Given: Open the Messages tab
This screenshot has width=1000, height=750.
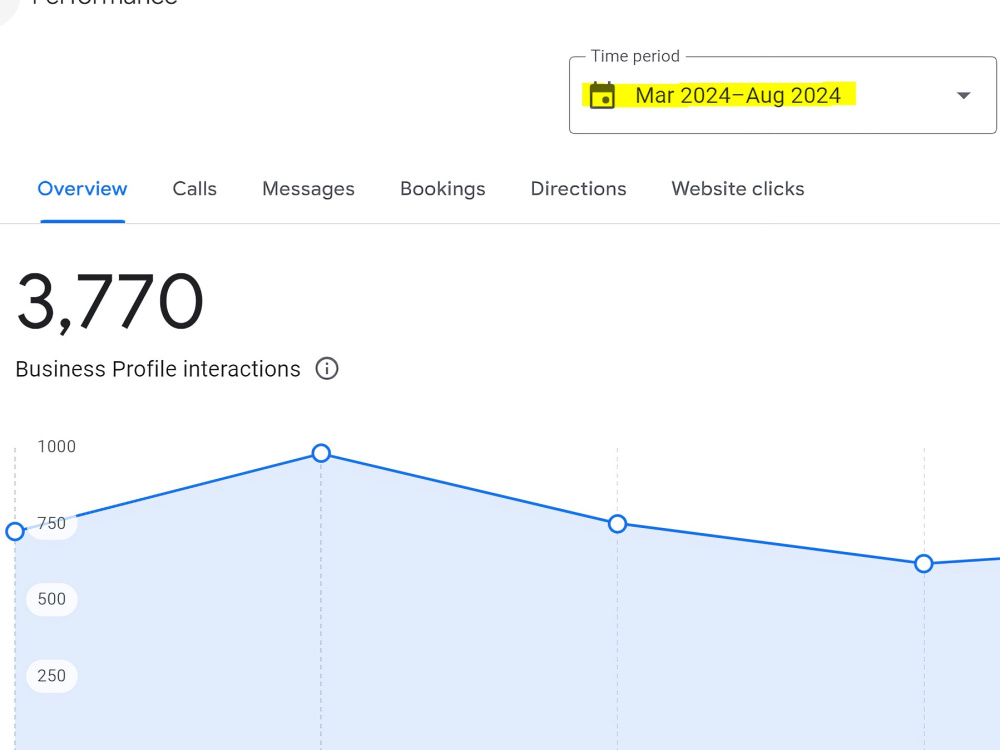Looking at the screenshot, I should click(x=308, y=189).
